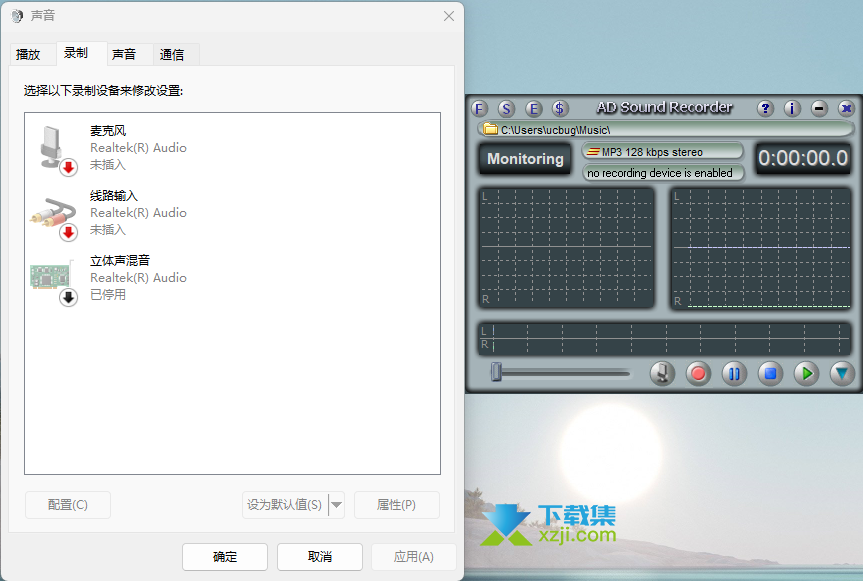This screenshot has height=581, width=863.
Task: Play the recording with the green Play button
Action: point(806,374)
